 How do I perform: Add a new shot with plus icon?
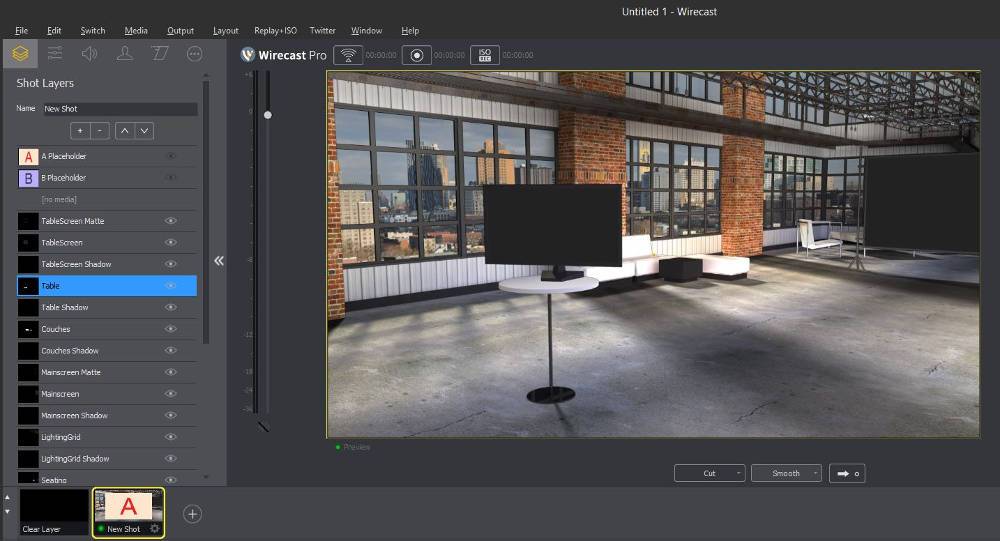[193, 514]
